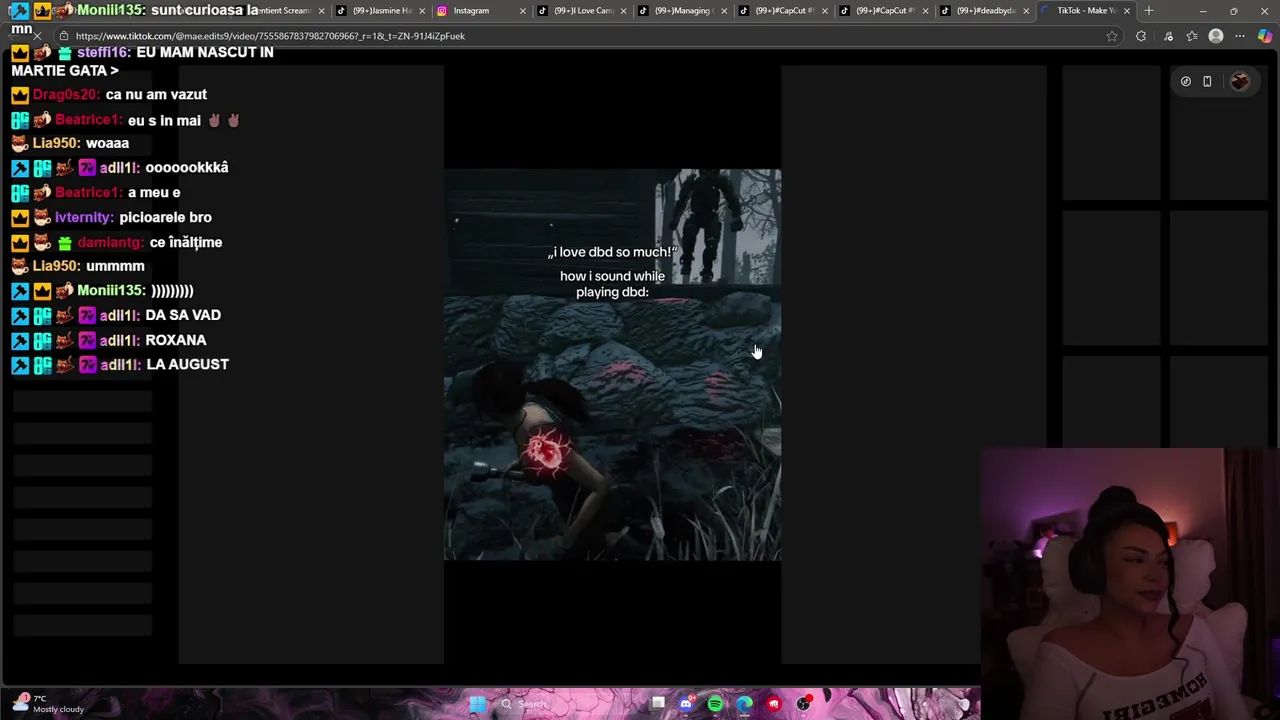The width and height of the screenshot is (1280, 720).
Task: Open Discord from the taskbar
Action: point(686,704)
